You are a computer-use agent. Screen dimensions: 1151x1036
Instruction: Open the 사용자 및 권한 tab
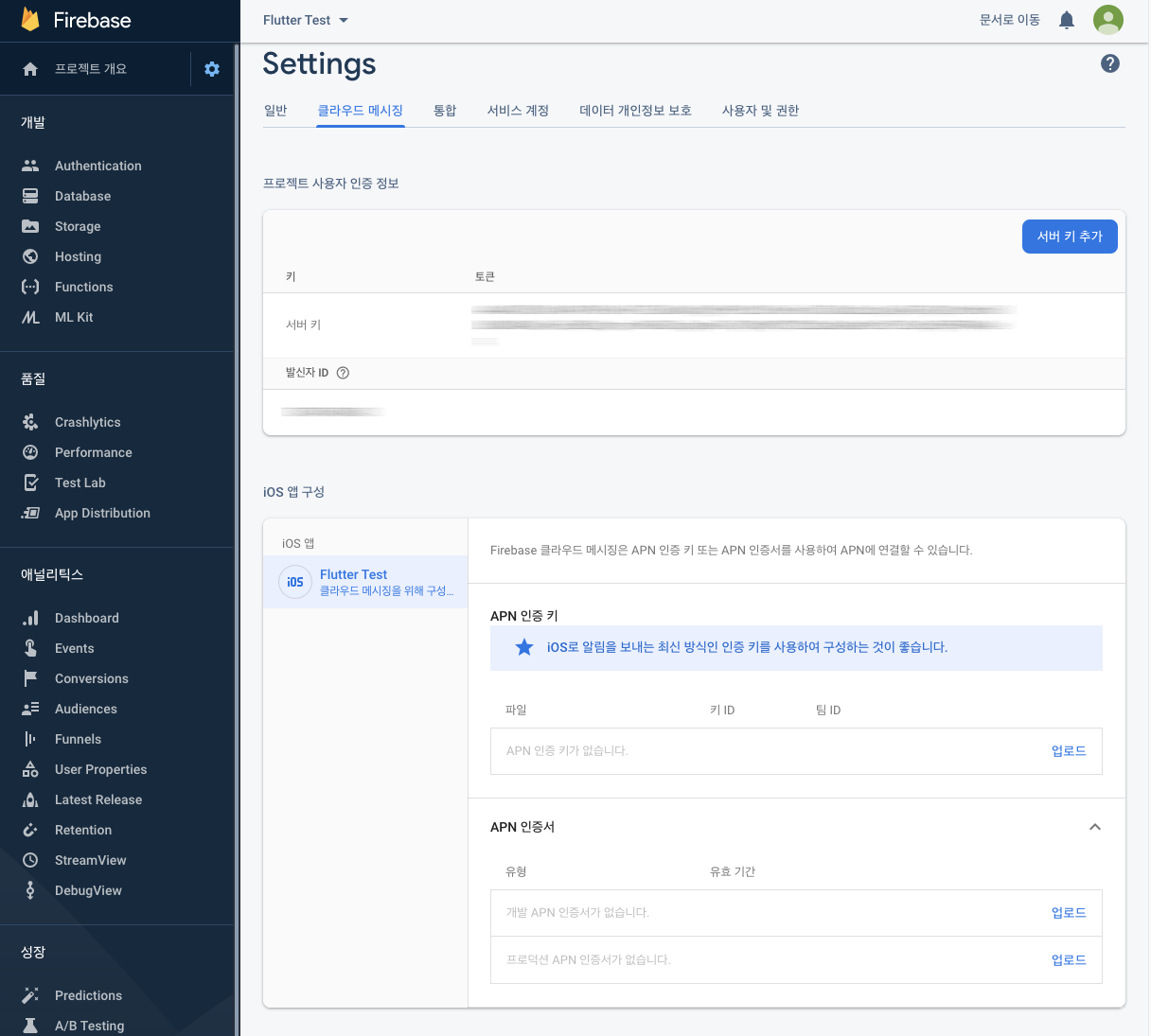click(x=760, y=111)
